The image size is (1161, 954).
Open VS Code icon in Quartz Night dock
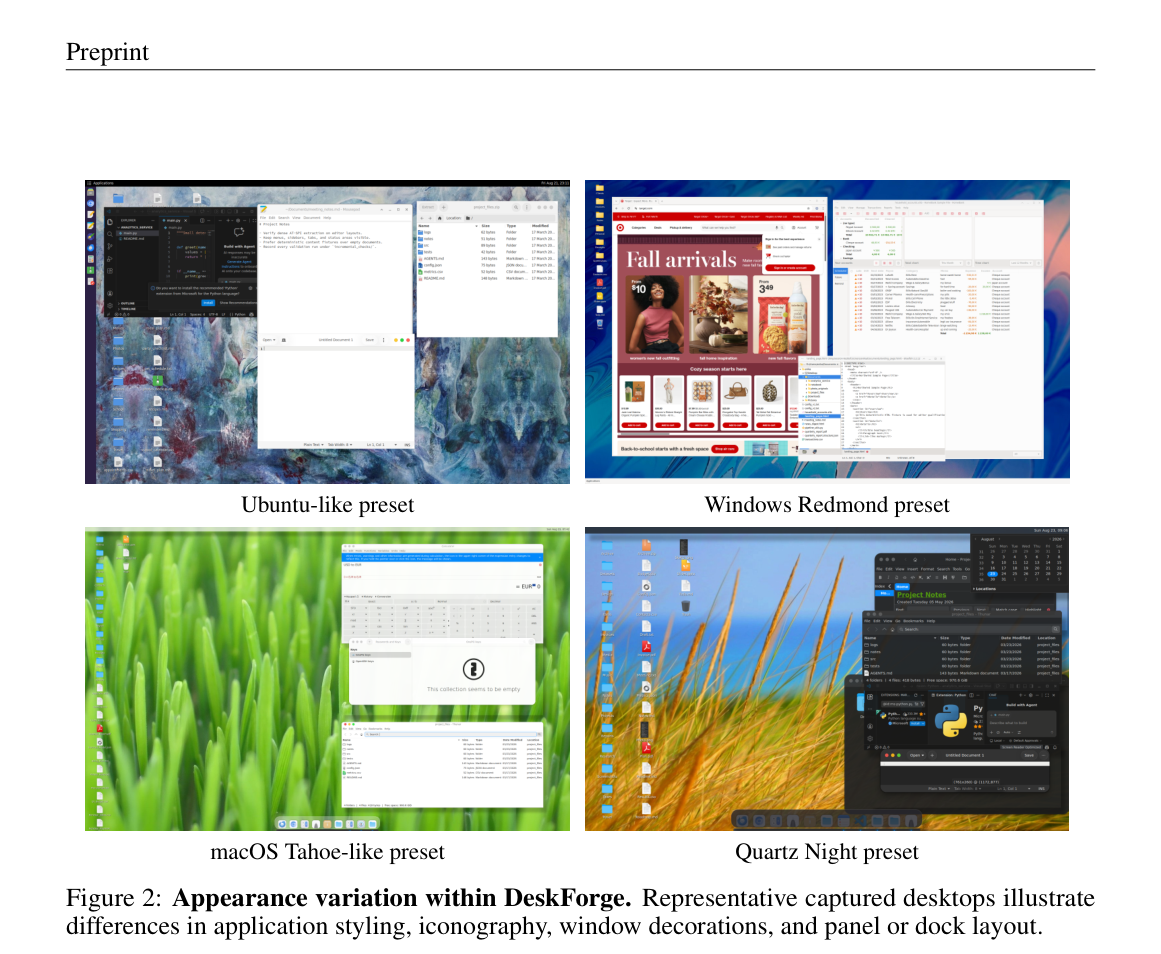click(860, 821)
